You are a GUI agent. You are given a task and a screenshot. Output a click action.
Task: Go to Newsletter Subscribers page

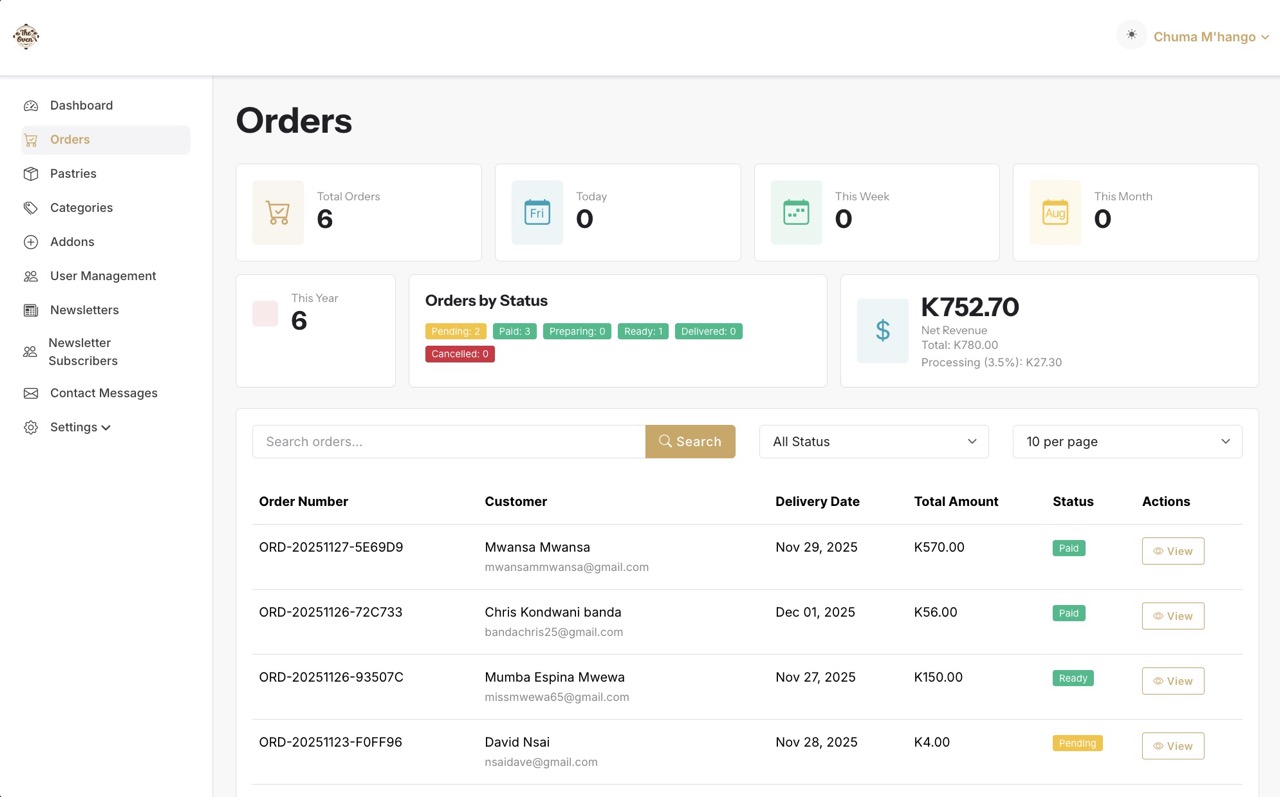pyautogui.click(x=83, y=352)
